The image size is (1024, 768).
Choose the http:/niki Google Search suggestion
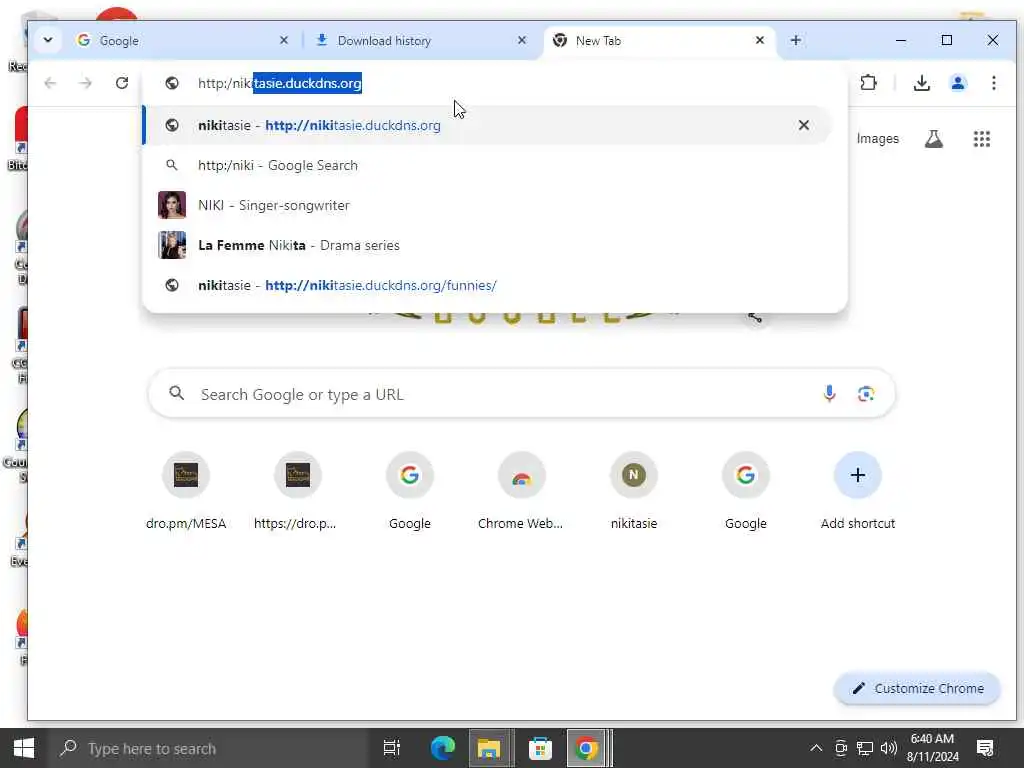(x=487, y=165)
